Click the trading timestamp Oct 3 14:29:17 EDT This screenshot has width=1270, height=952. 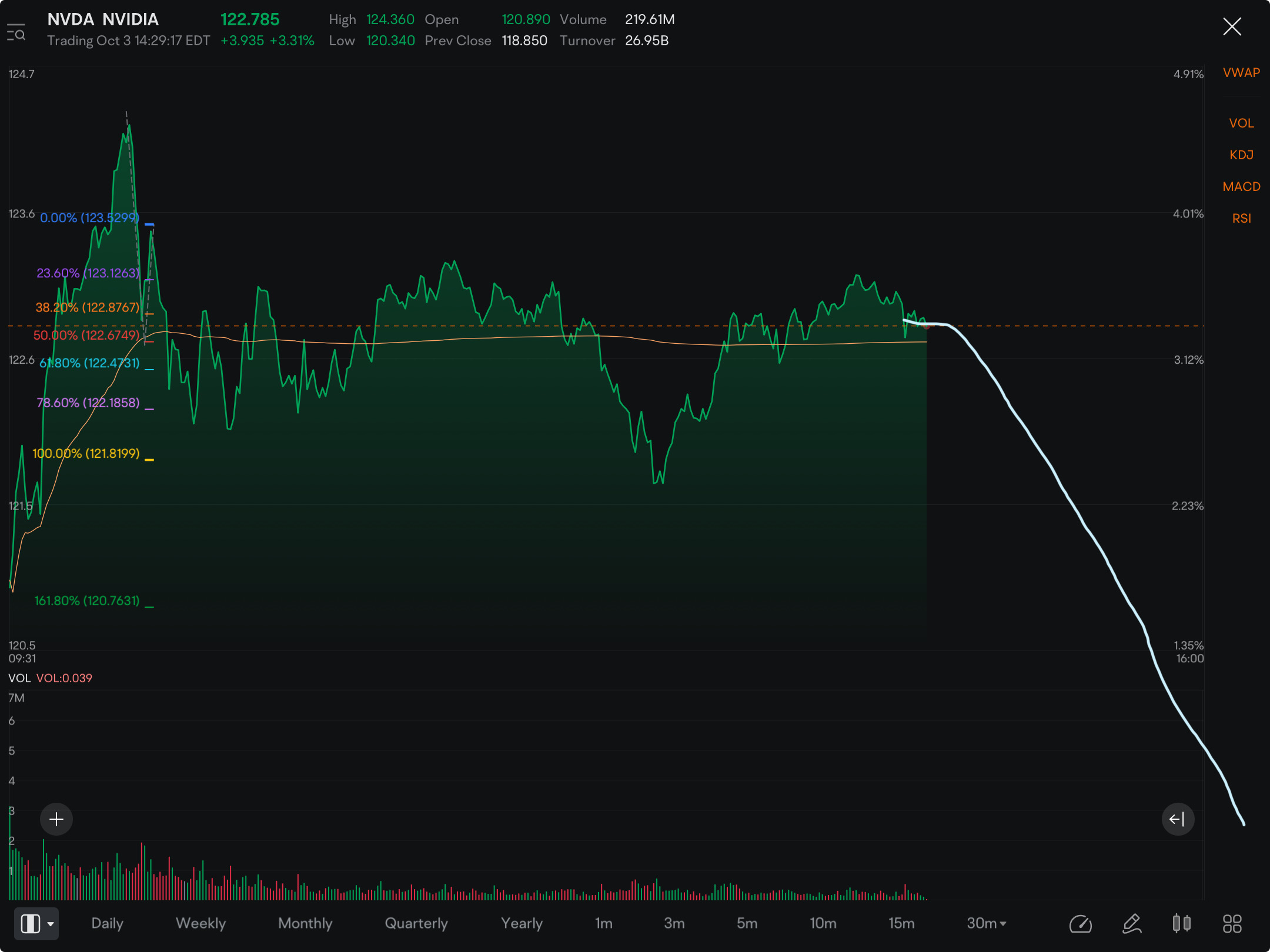[x=153, y=41]
